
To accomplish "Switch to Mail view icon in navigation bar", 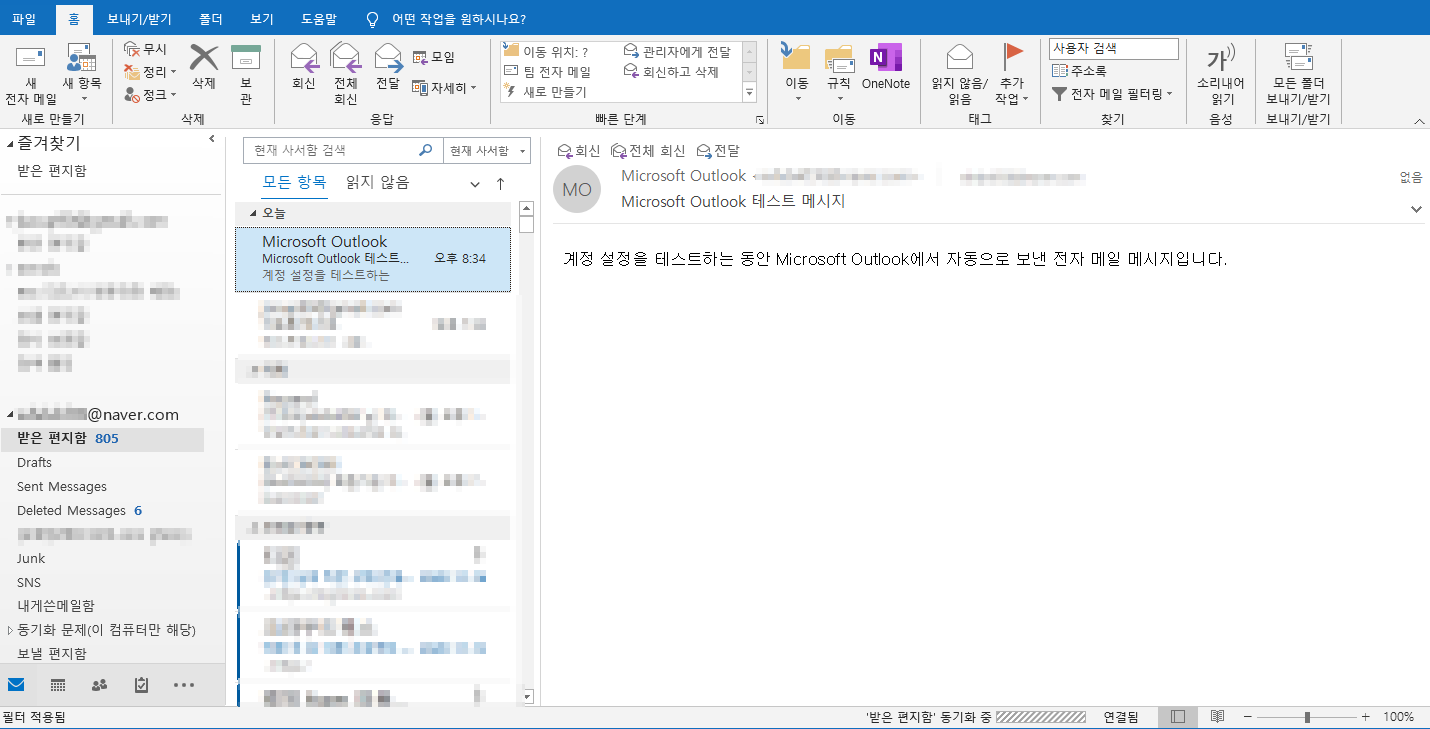I will coord(16,685).
